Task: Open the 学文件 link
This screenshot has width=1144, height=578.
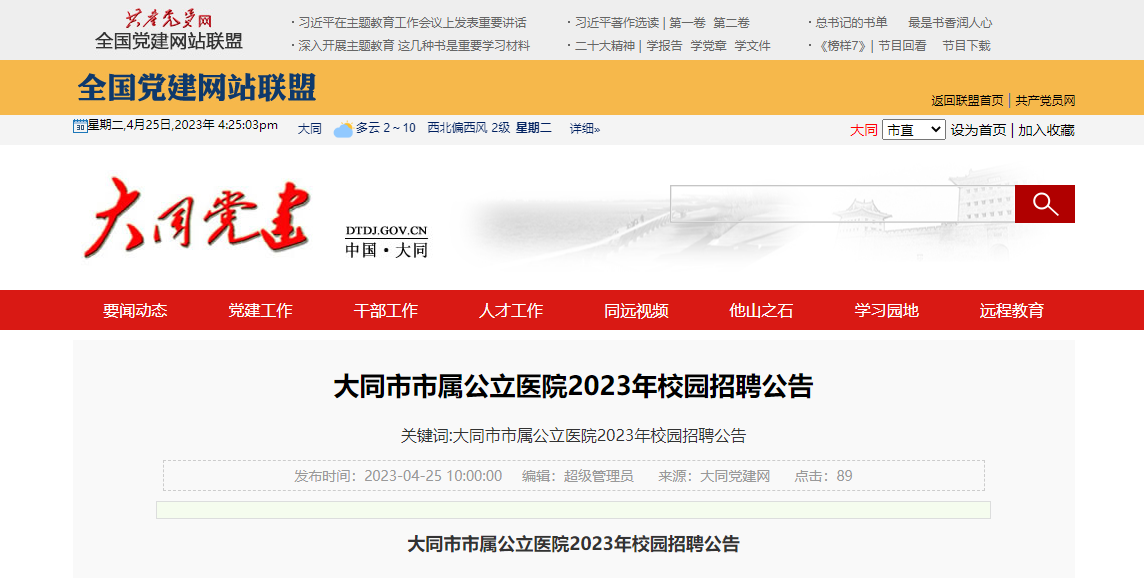Action: (752, 45)
